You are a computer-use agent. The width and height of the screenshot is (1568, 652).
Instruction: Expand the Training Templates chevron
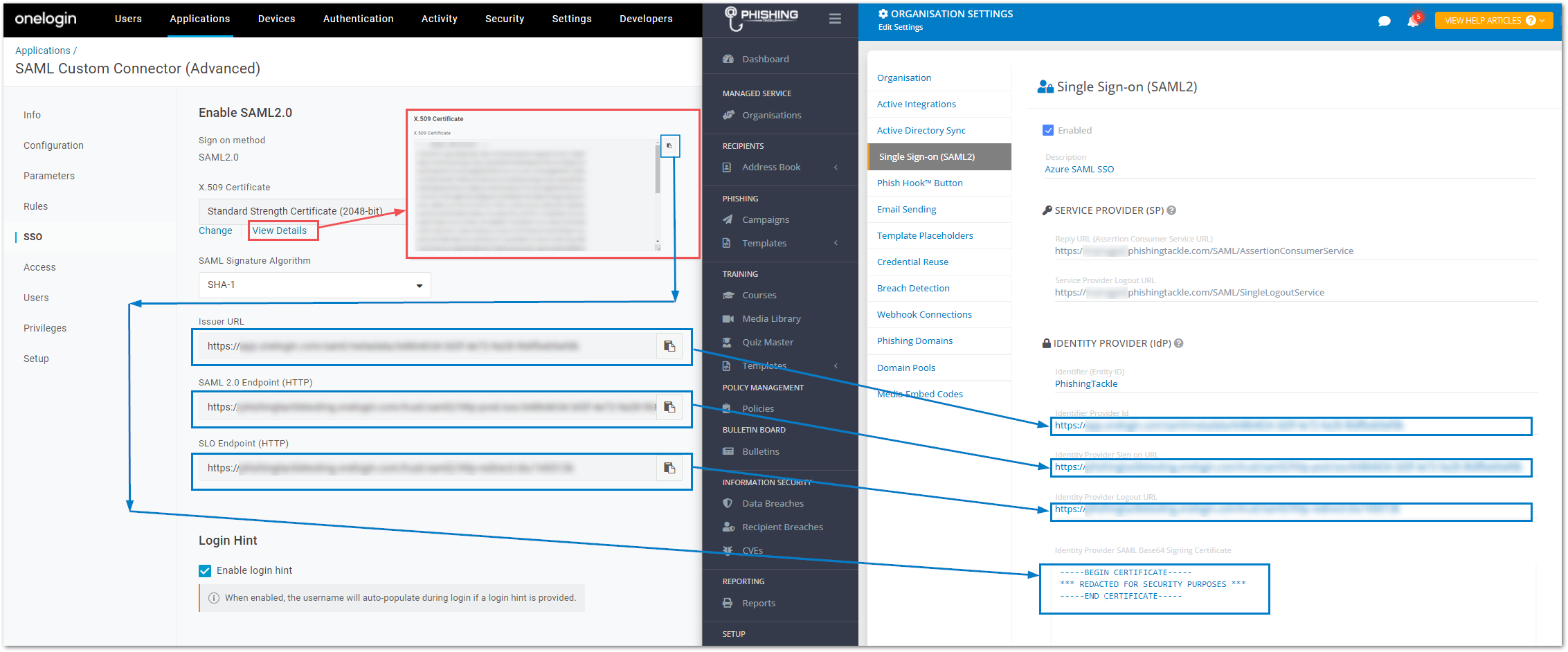point(836,365)
